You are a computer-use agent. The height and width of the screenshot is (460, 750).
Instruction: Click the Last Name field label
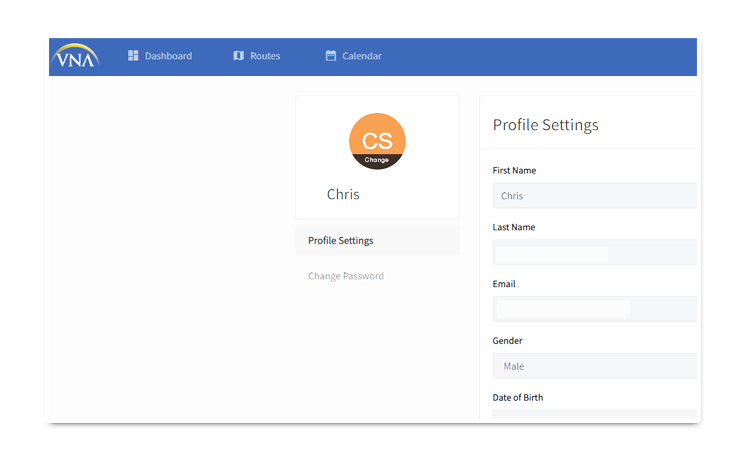pyautogui.click(x=514, y=227)
